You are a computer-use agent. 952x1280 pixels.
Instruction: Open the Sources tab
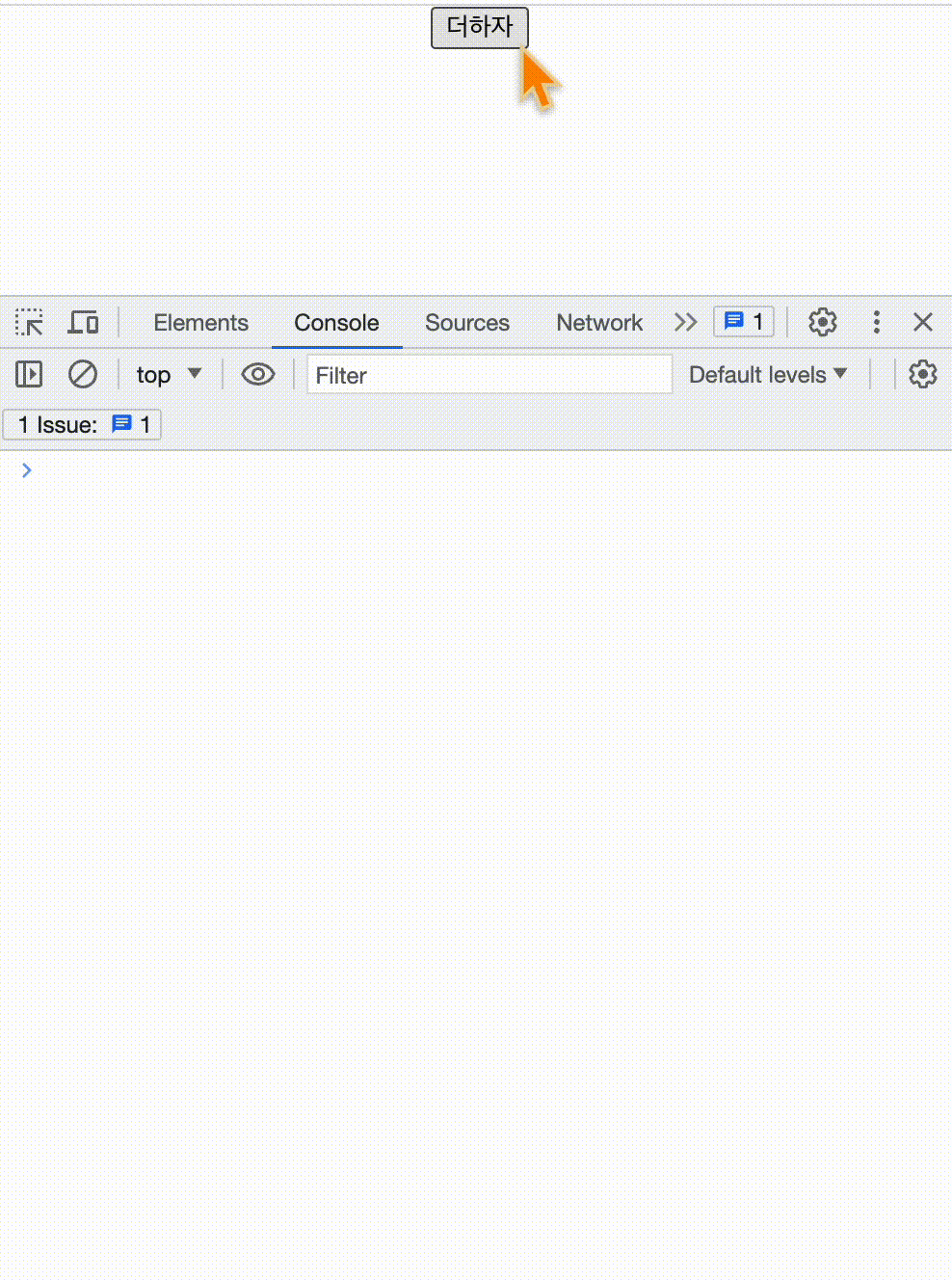[467, 323]
